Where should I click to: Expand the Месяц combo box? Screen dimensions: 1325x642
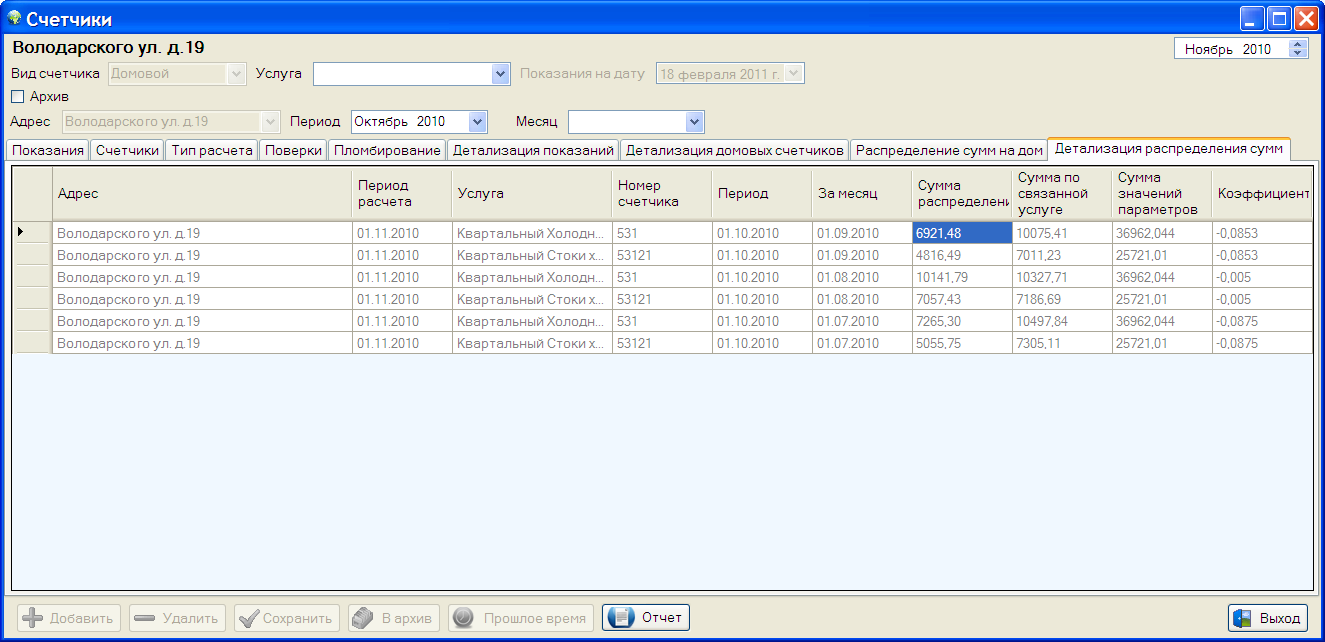point(695,122)
